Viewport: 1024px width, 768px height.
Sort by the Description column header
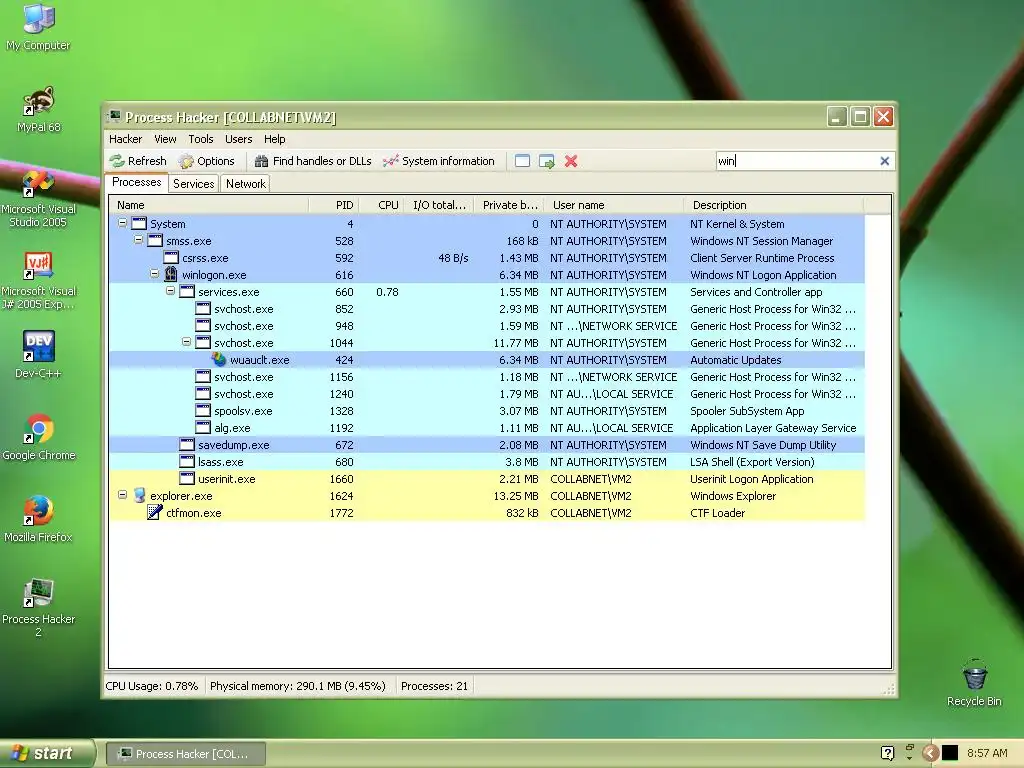coord(774,205)
